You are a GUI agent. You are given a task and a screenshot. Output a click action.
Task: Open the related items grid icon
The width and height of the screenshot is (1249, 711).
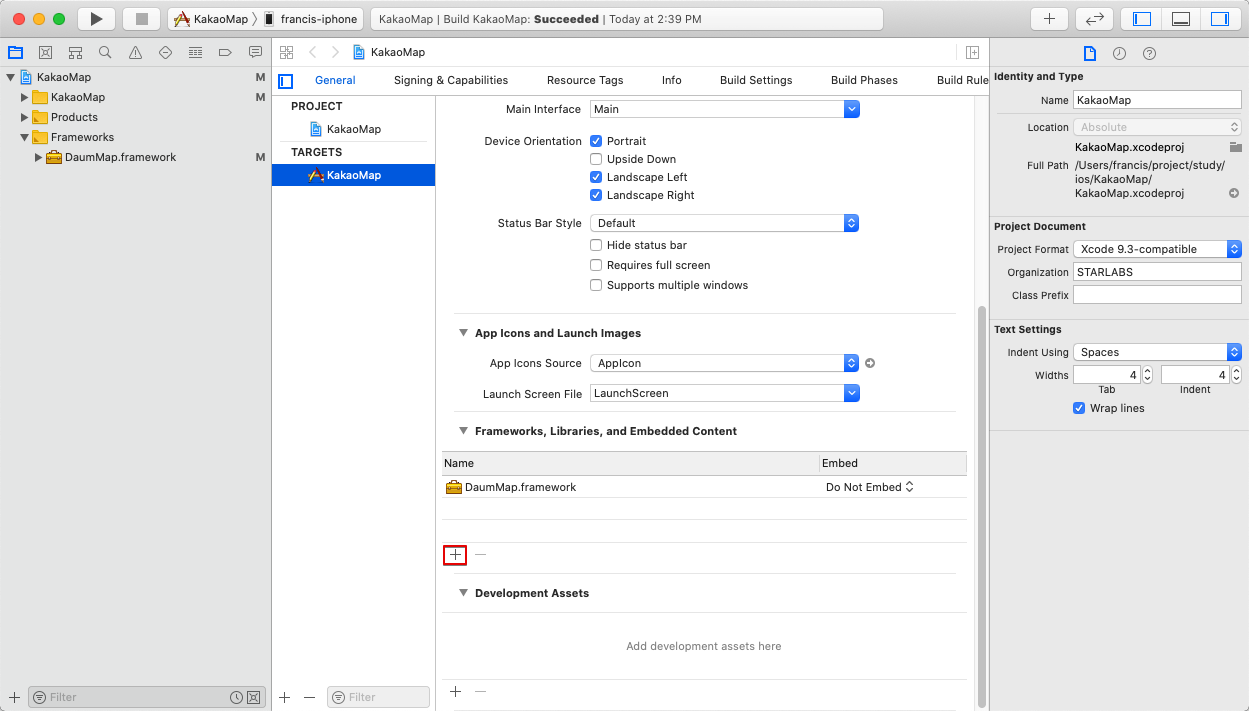coord(287,52)
